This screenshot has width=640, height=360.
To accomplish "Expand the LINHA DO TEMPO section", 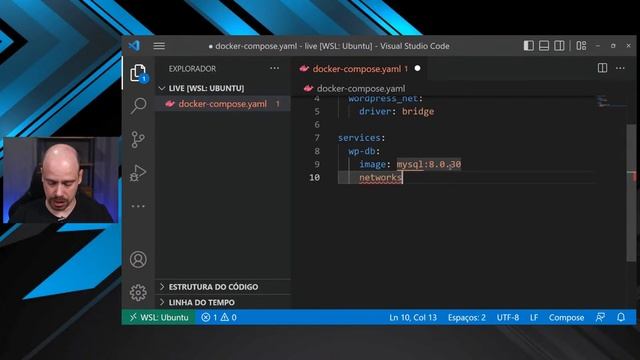I will click(x=223, y=302).
